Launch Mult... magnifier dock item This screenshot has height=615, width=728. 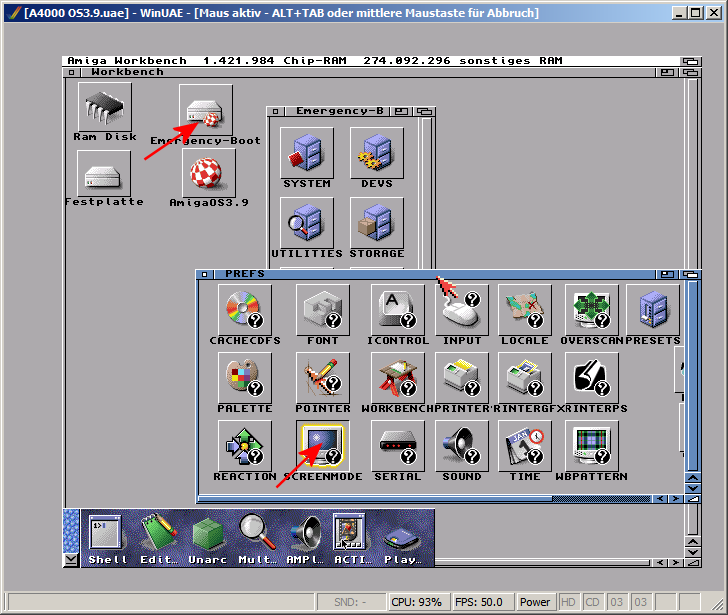click(257, 538)
